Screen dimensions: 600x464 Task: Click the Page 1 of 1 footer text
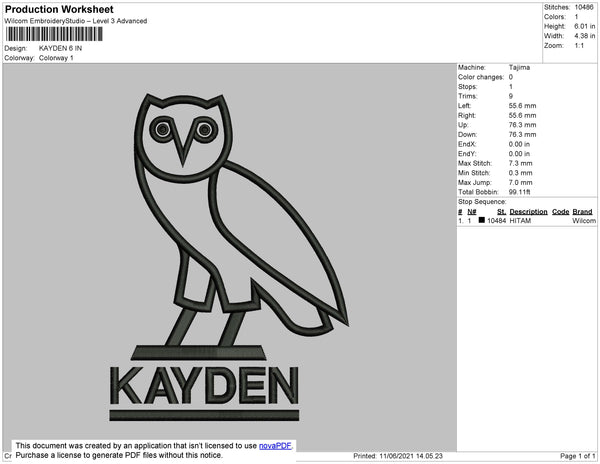coord(577,456)
